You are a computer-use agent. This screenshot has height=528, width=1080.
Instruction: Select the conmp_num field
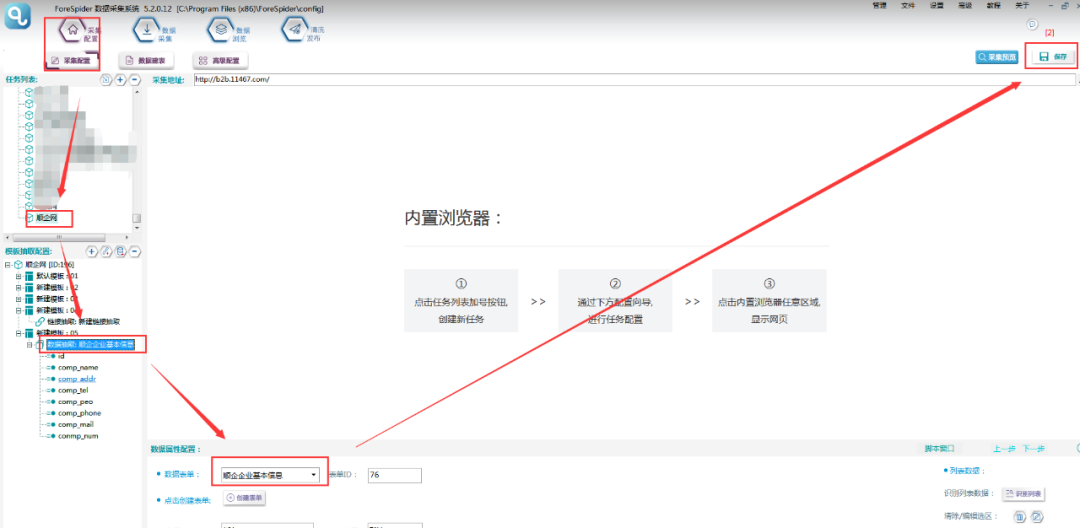77,436
